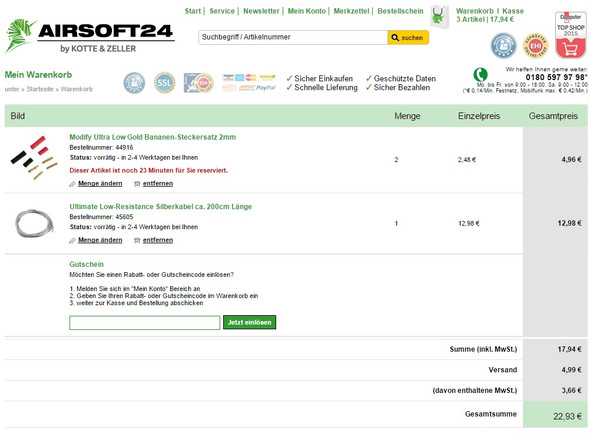
Task: Click the suchen search button
Action: point(408,38)
